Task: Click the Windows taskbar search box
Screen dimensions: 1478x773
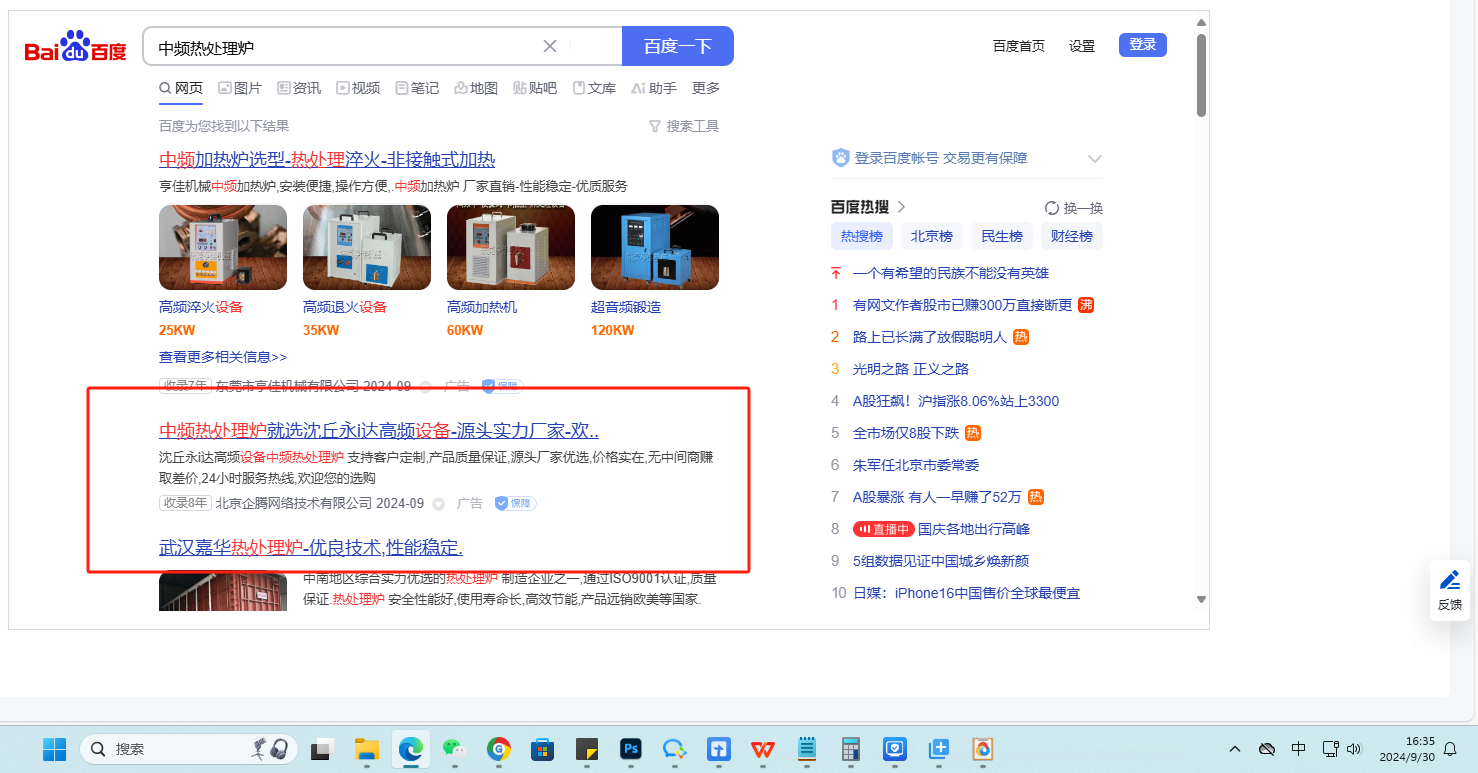Action: (189, 749)
